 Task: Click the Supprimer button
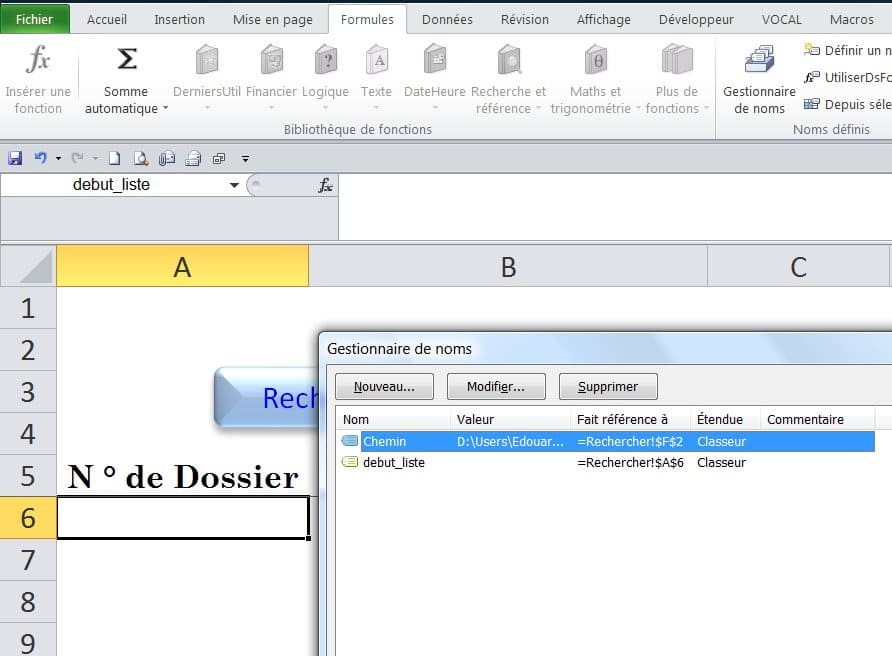[608, 387]
